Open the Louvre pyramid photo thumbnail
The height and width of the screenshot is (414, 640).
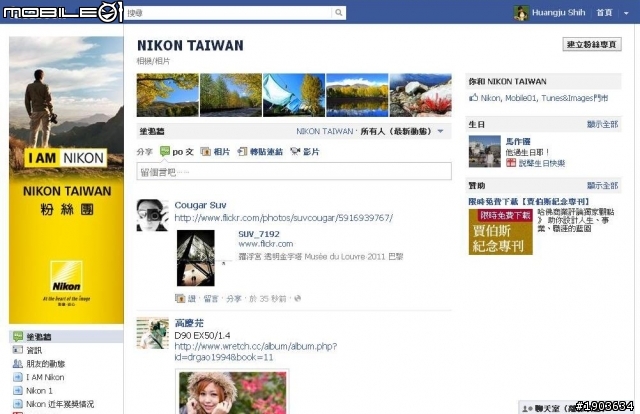pyautogui.click(x=196, y=258)
